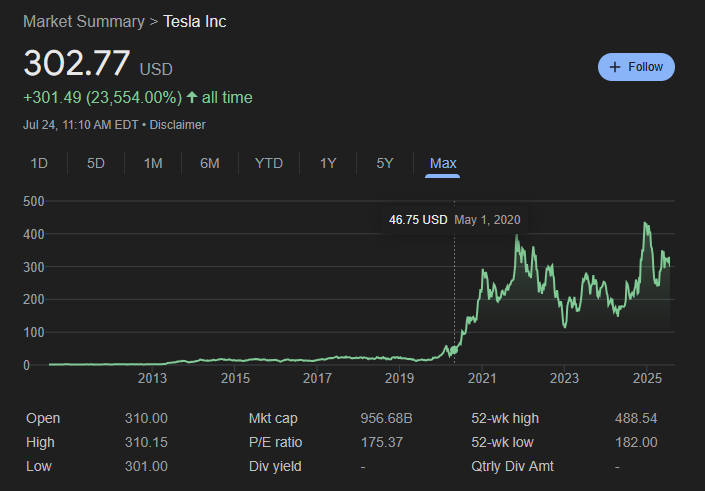
Task: Click the 2013 x-axis label
Action: pyautogui.click(x=152, y=378)
